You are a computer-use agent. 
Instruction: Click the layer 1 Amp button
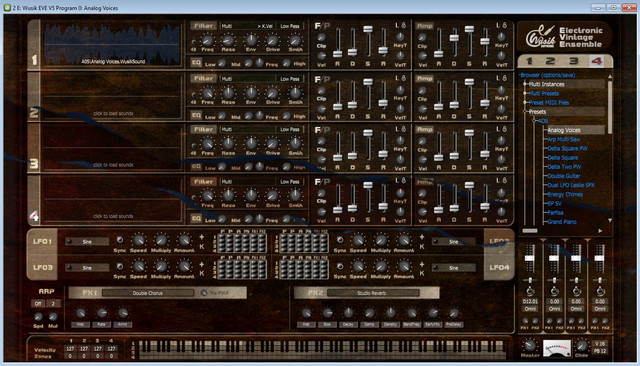[424, 26]
